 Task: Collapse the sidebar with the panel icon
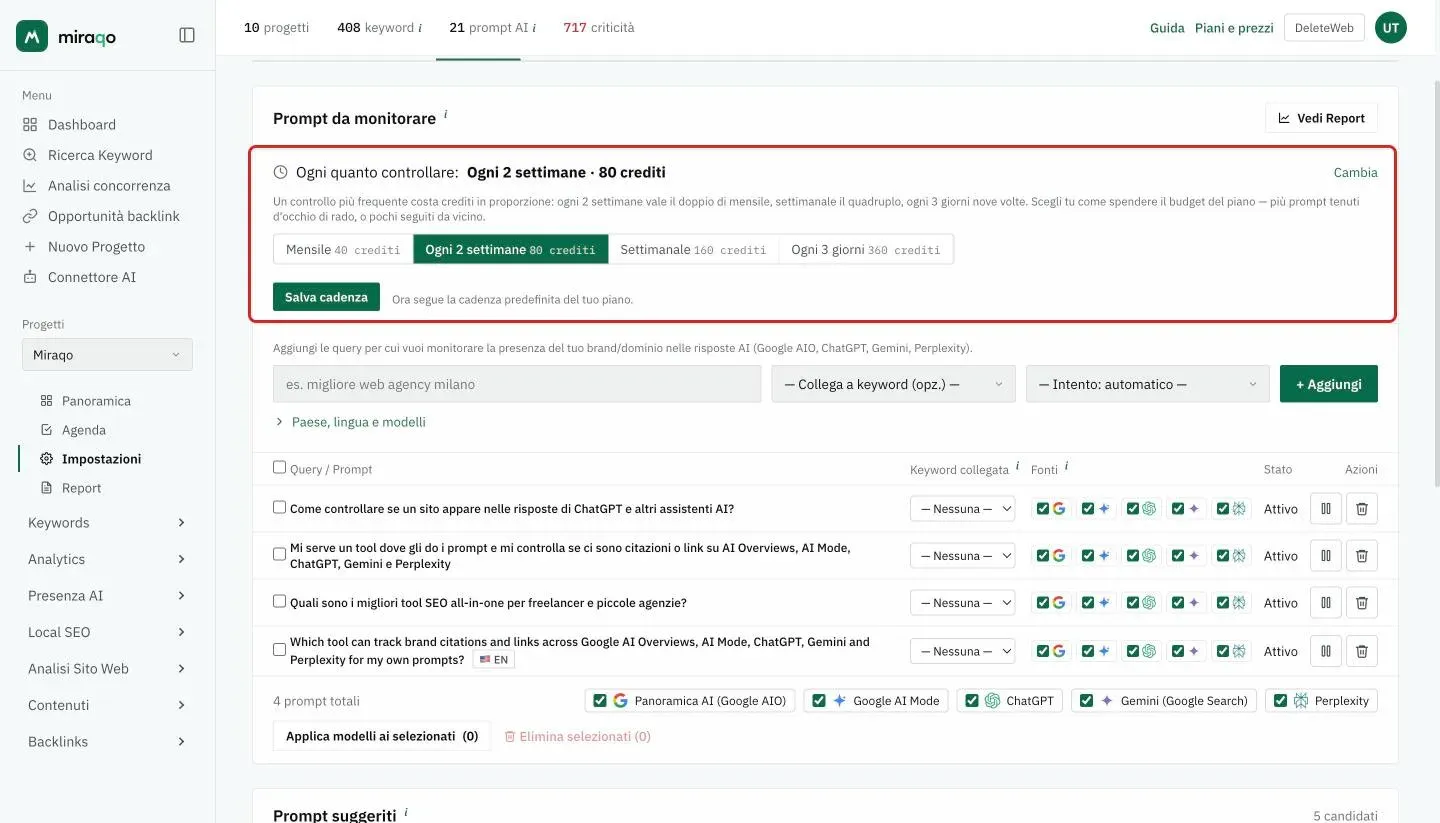click(x=187, y=35)
